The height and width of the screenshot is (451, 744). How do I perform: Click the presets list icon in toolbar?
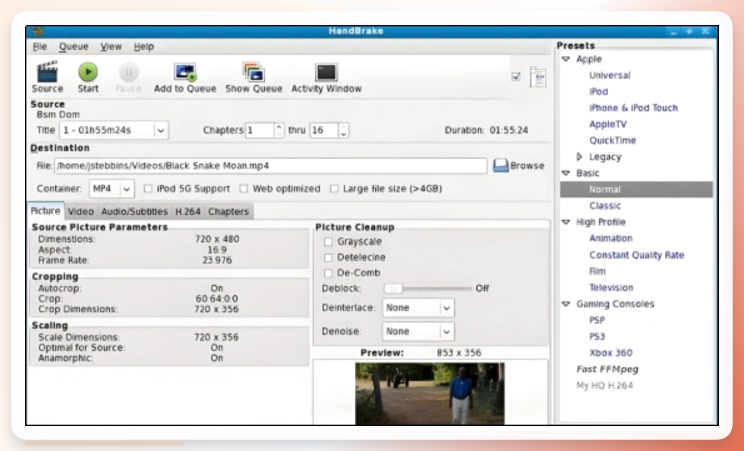click(x=538, y=77)
